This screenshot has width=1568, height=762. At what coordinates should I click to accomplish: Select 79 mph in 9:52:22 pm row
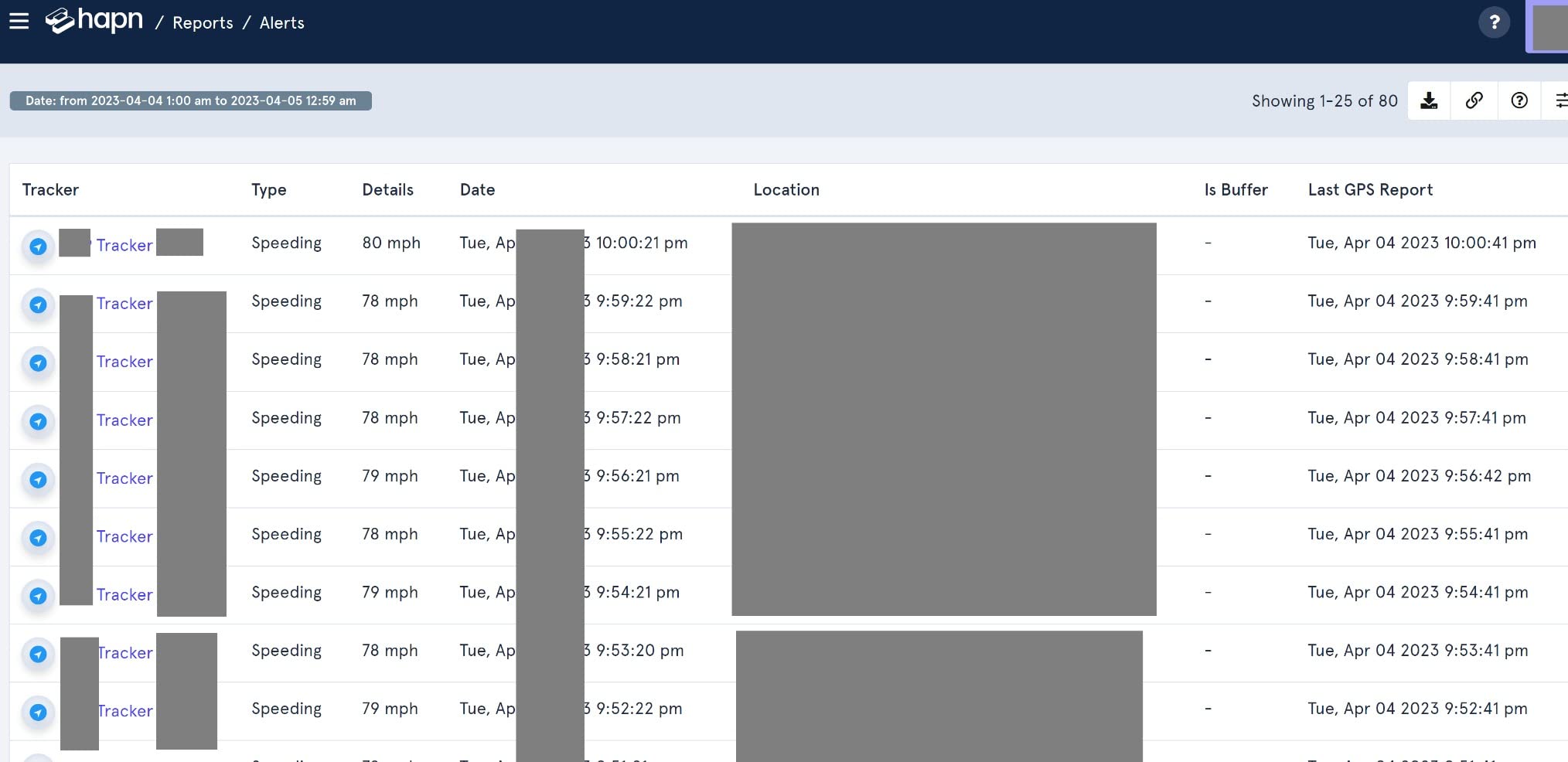click(390, 709)
